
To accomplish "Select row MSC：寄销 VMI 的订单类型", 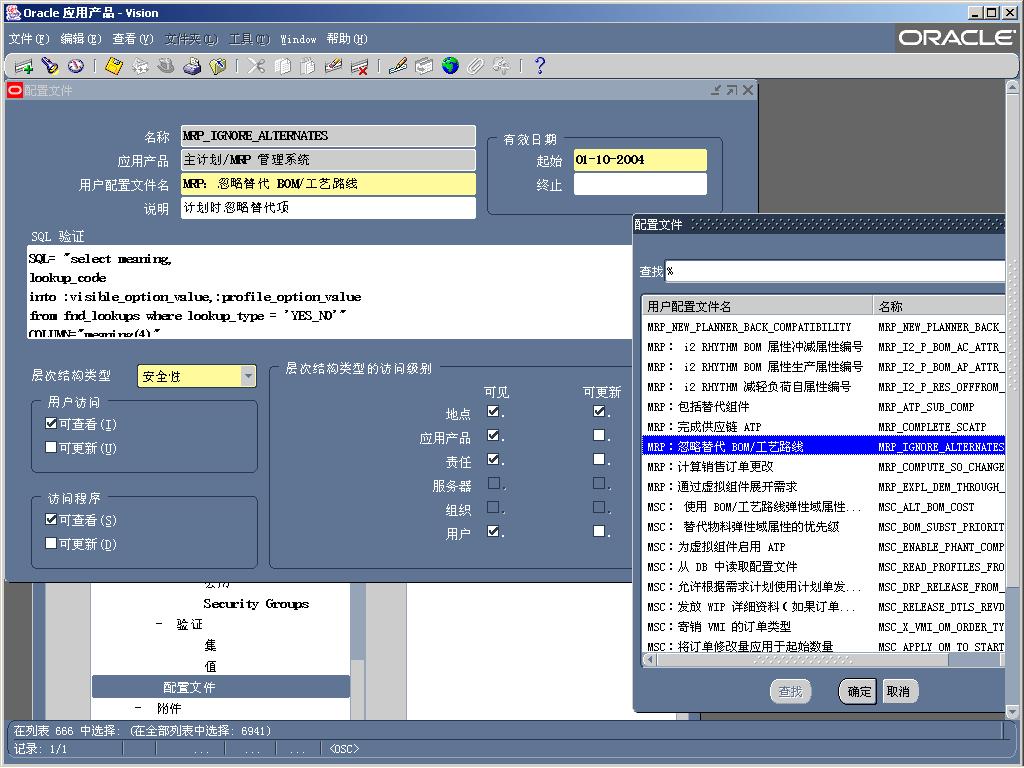I will click(x=824, y=627).
